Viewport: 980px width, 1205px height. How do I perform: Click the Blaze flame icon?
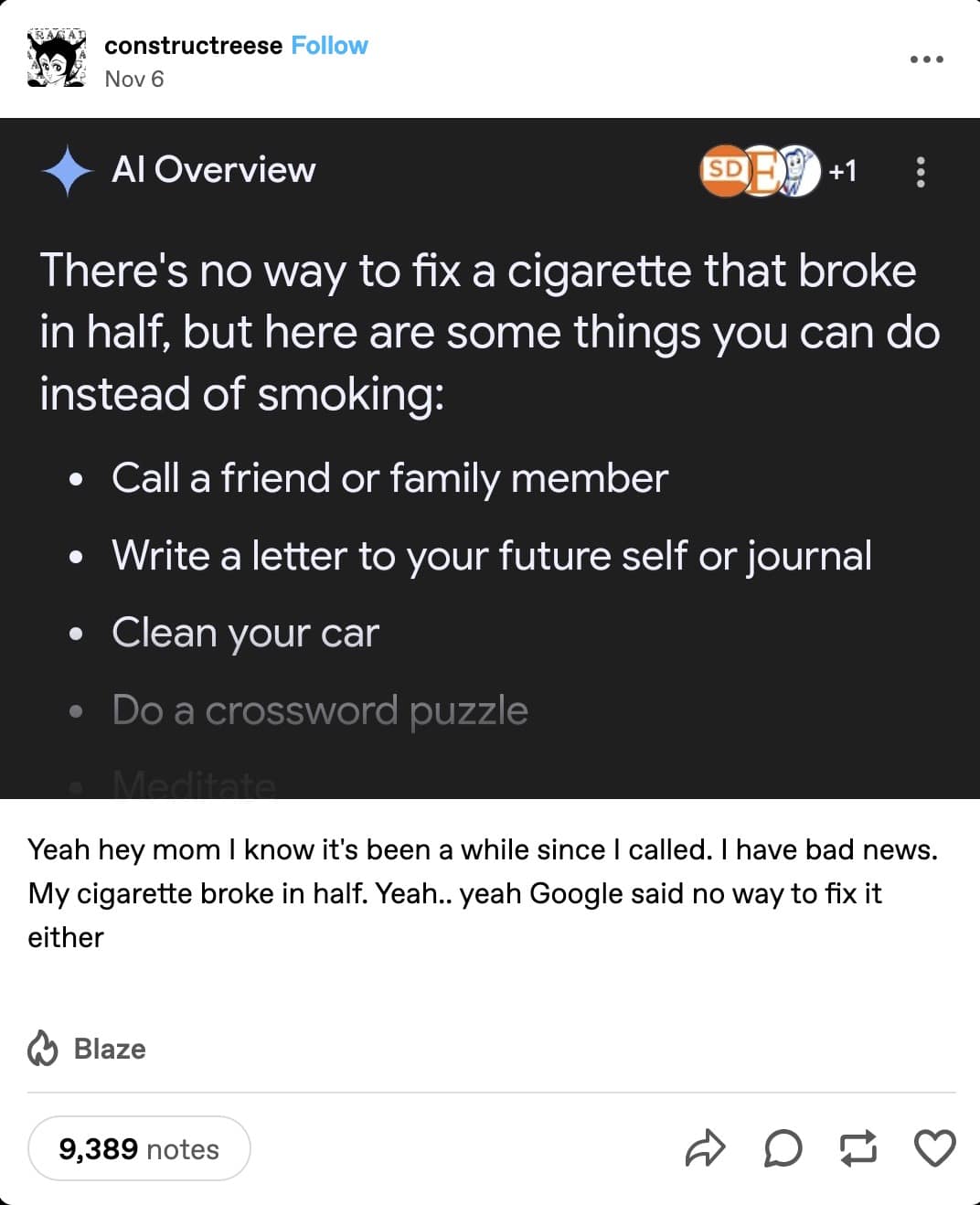point(42,1049)
